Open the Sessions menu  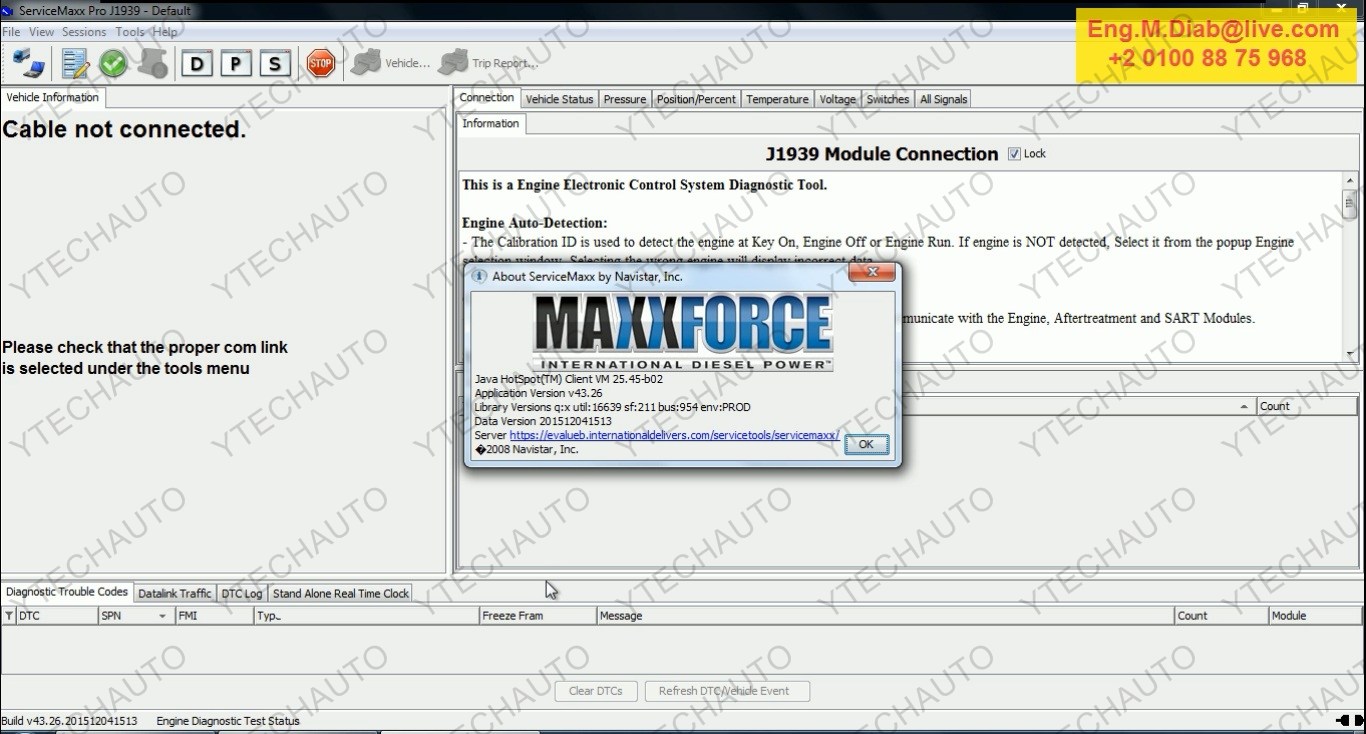[x=83, y=31]
